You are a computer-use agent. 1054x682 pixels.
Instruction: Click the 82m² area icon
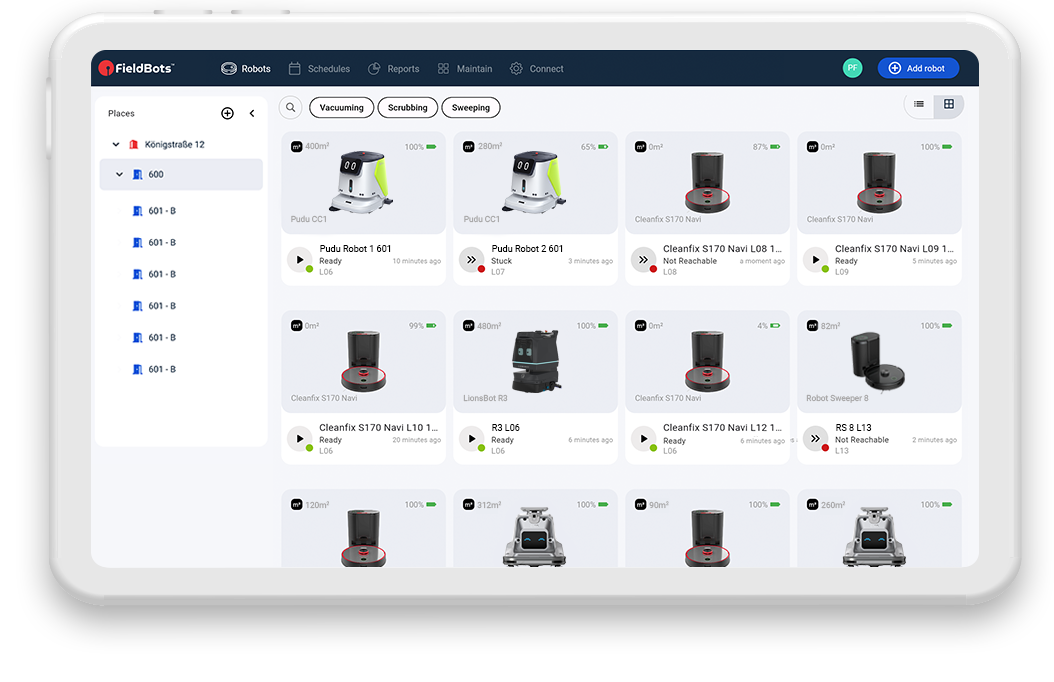813,326
